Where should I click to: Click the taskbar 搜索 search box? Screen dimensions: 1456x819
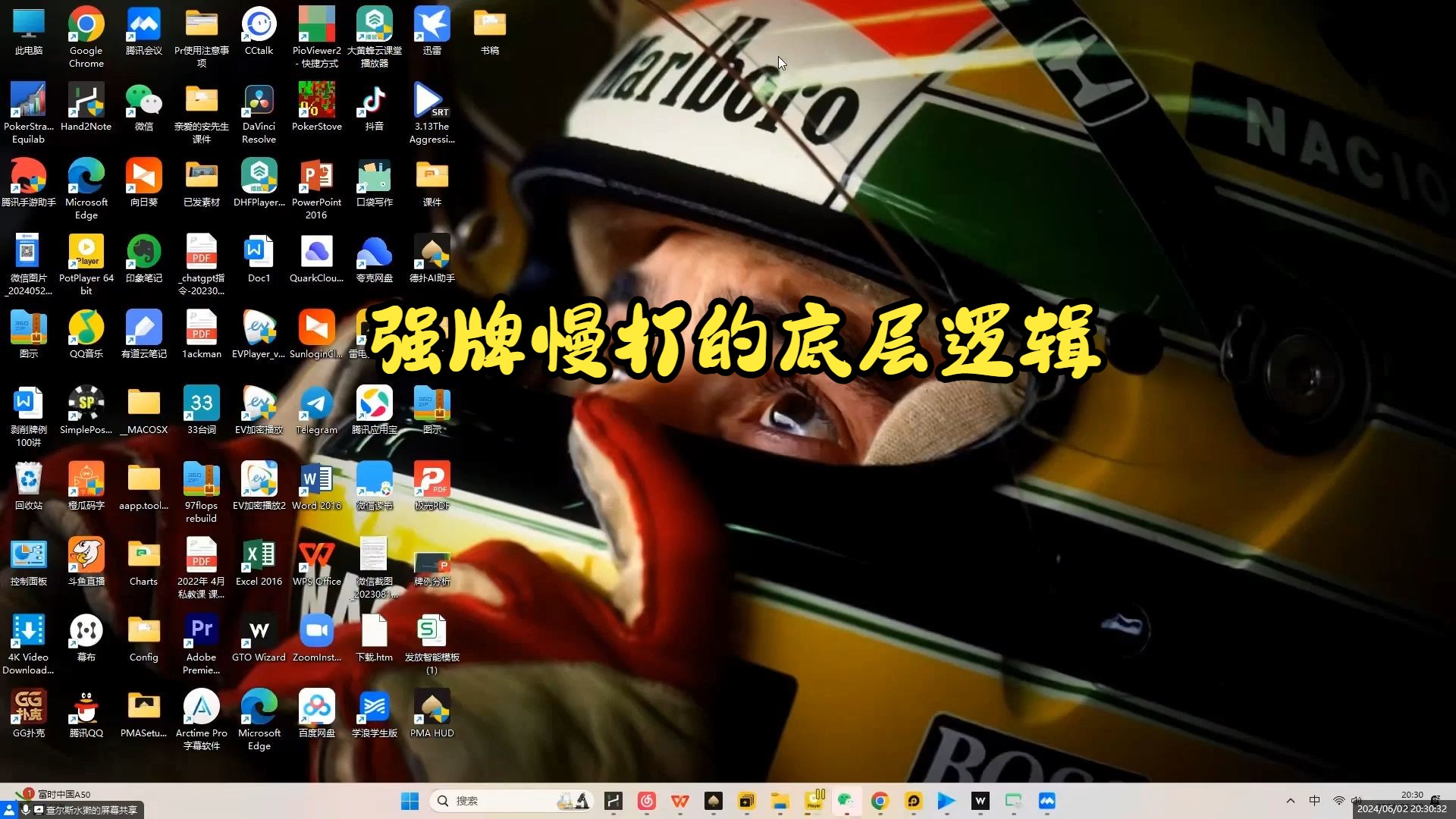point(512,801)
